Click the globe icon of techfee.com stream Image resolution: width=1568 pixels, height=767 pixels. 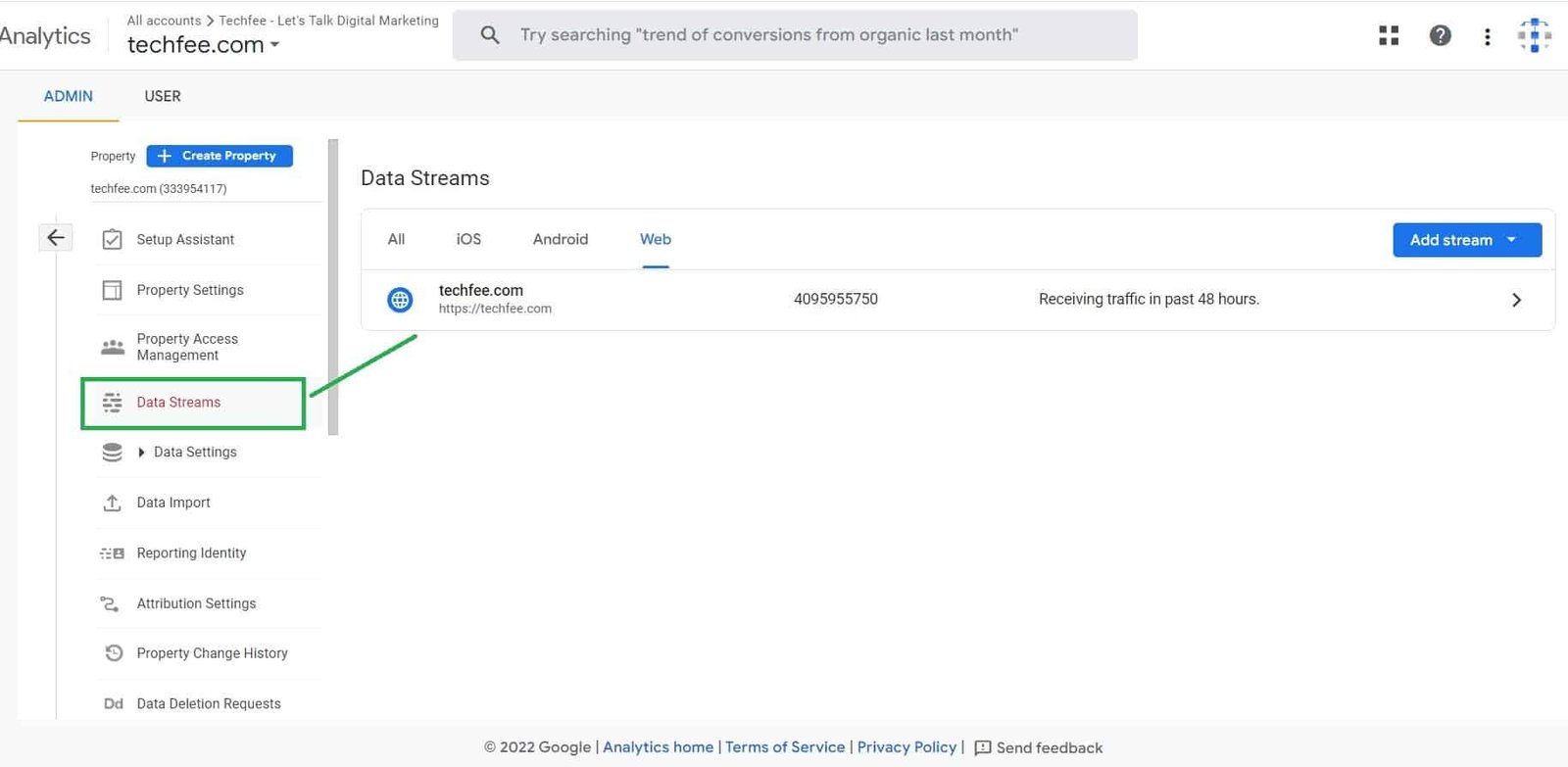click(400, 300)
